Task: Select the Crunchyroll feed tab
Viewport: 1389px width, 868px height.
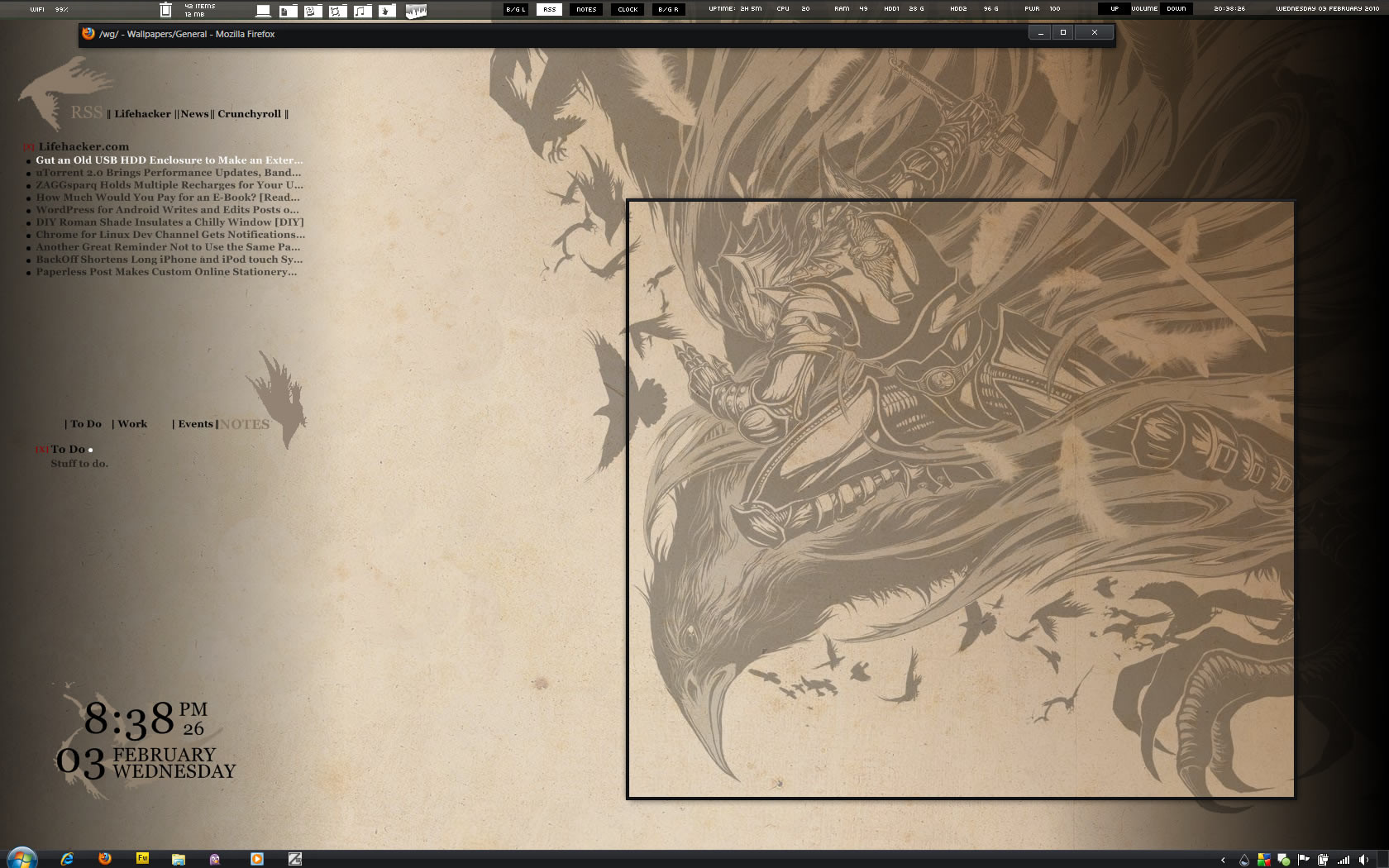Action: (x=249, y=114)
